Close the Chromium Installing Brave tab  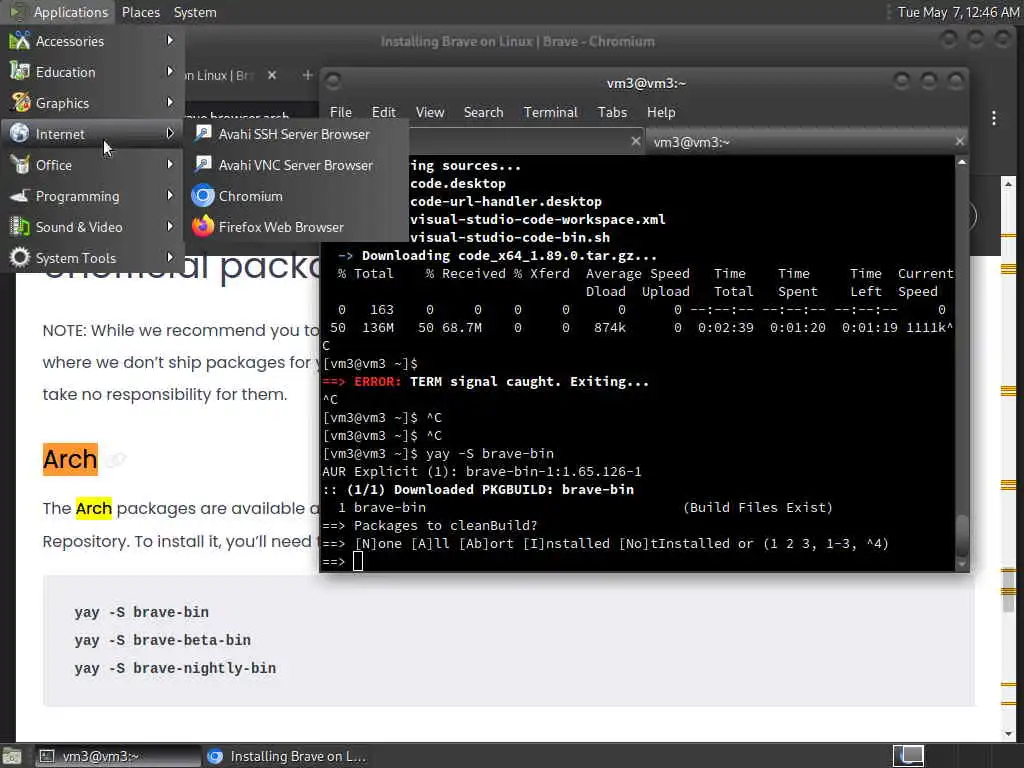tap(272, 75)
